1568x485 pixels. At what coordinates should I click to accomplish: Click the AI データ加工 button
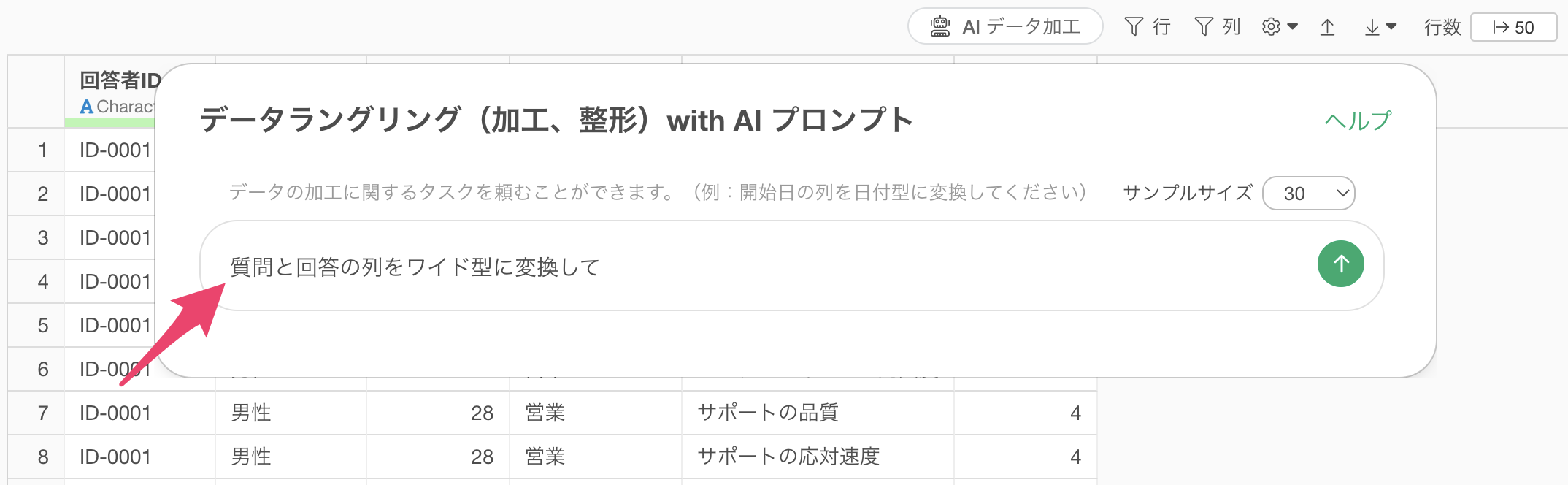coord(1005,27)
